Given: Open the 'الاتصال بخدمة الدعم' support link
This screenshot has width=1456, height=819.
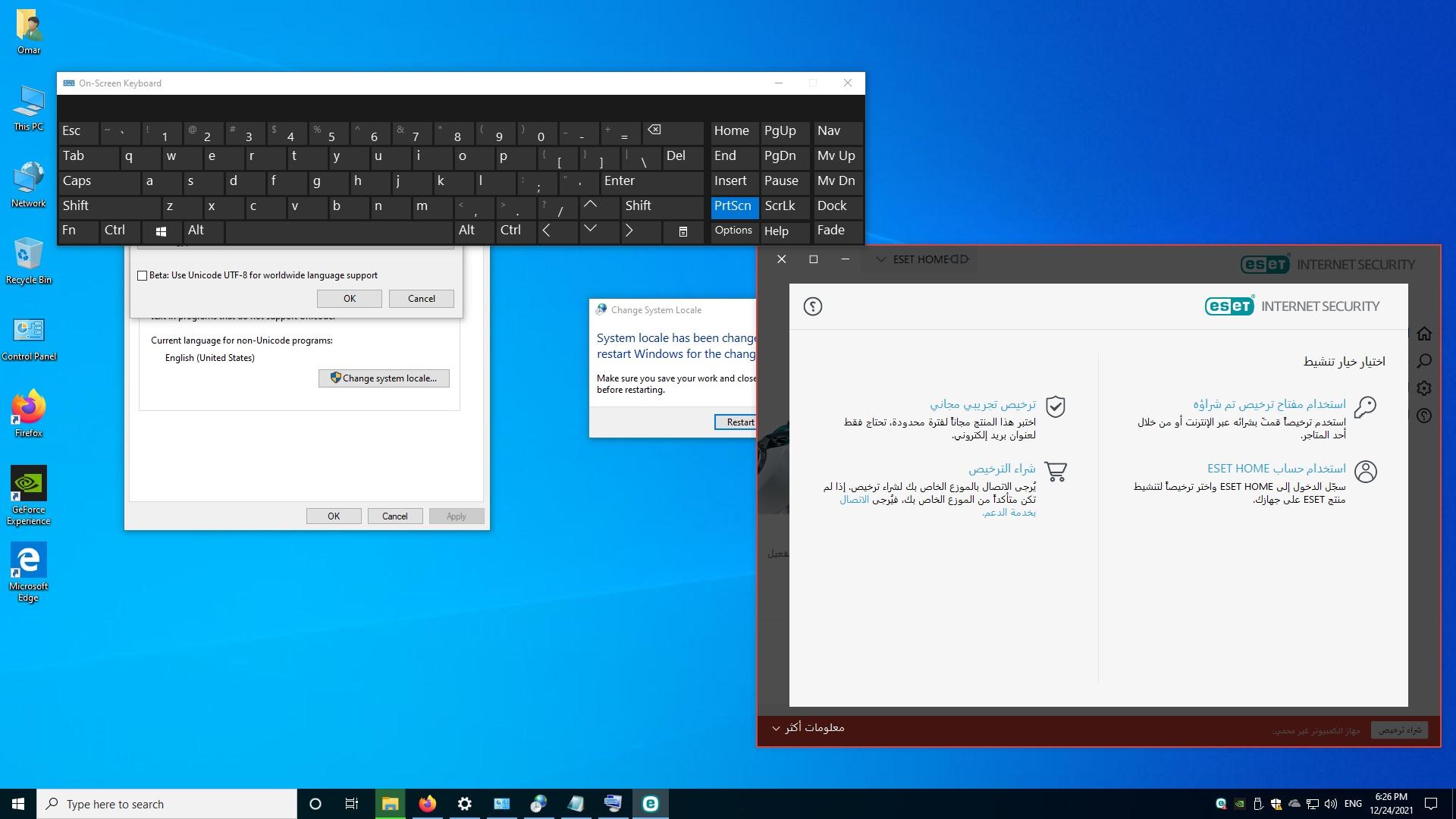Looking at the screenshot, I should coord(937,506).
